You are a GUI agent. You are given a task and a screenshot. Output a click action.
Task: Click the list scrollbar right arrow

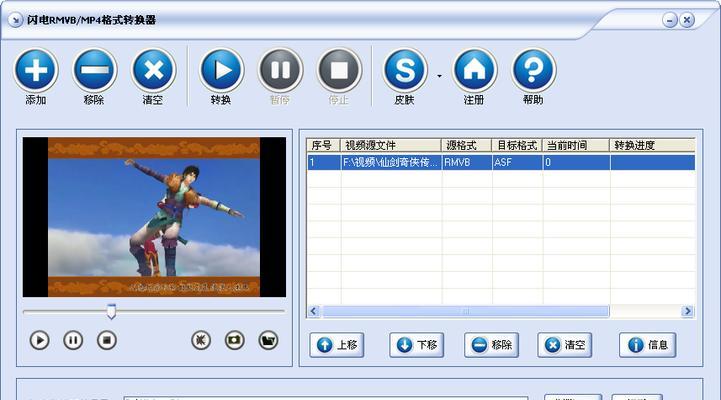pyautogui.click(x=687, y=311)
